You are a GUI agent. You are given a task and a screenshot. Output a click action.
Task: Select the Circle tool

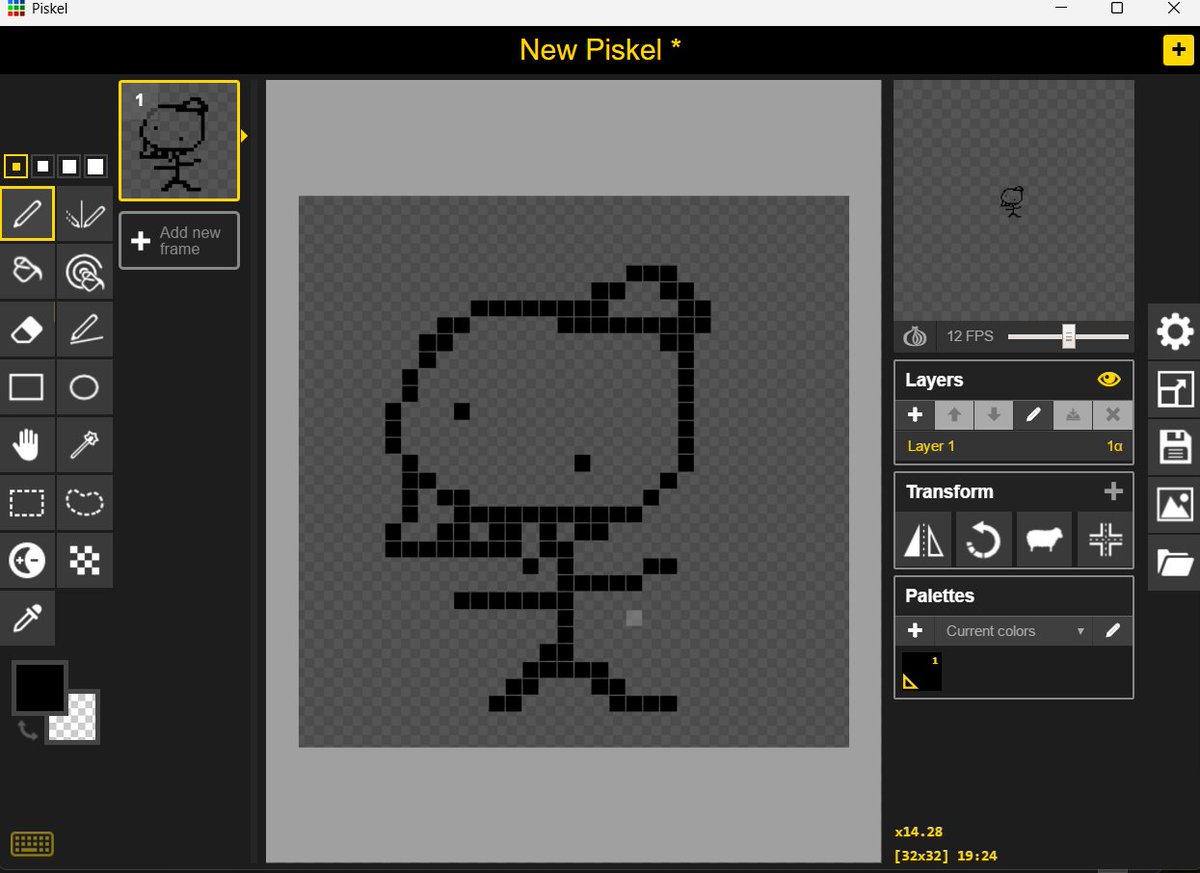coord(85,387)
